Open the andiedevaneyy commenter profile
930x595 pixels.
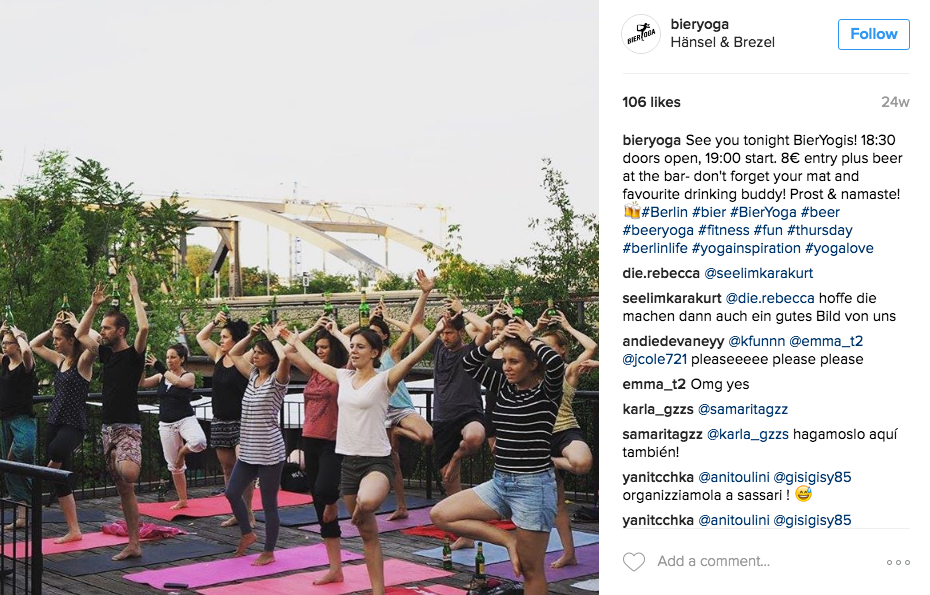click(x=673, y=341)
